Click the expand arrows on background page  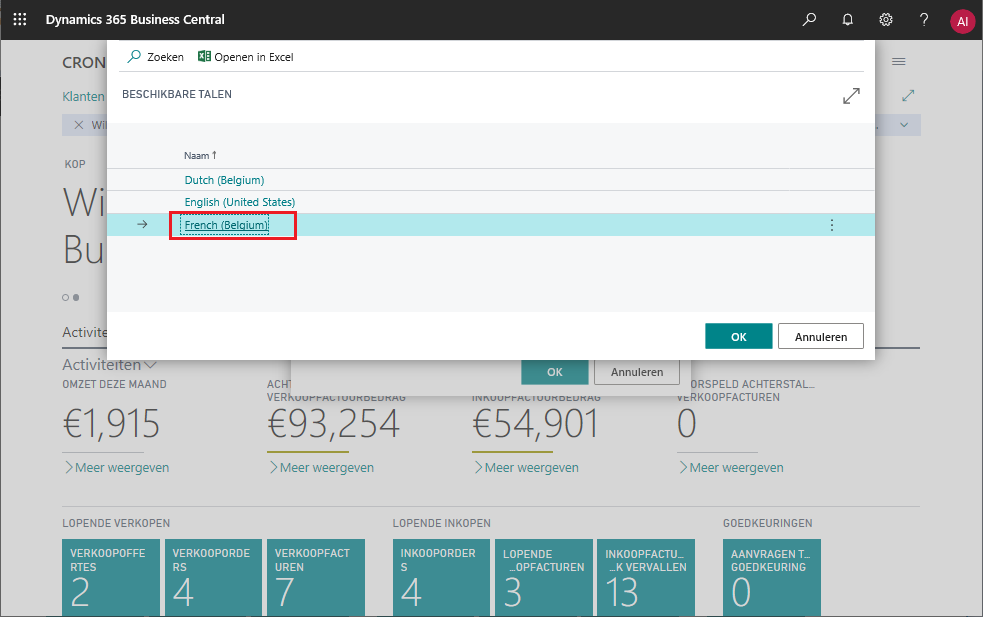(x=908, y=96)
